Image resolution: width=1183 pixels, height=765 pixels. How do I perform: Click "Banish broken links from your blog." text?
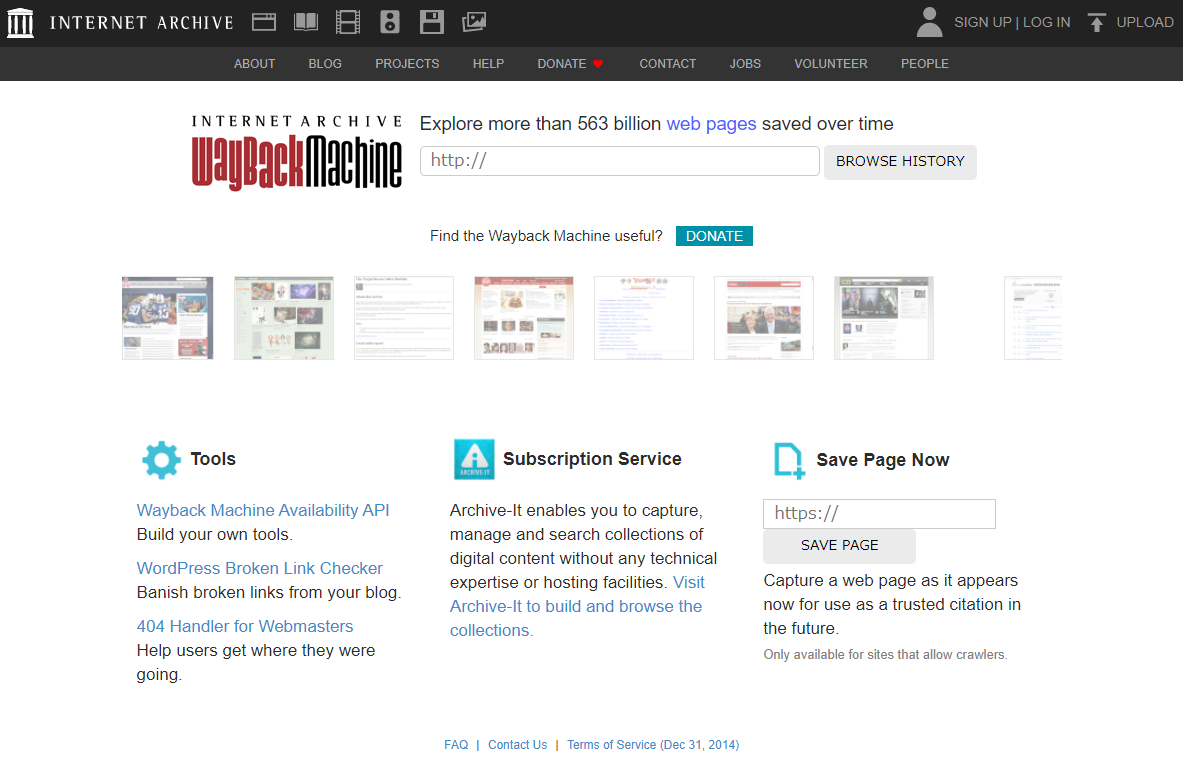click(269, 593)
